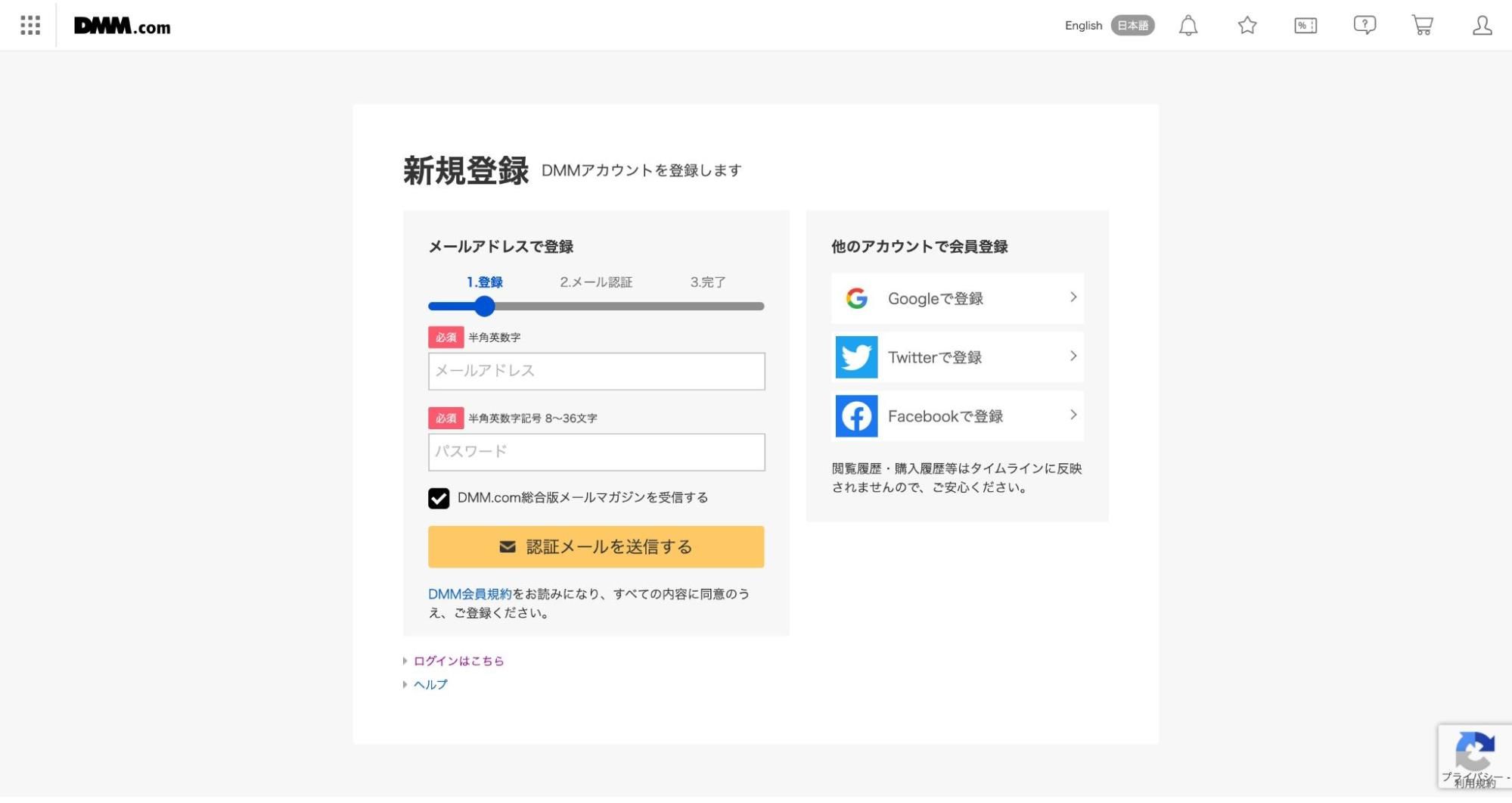The image size is (1512, 803).
Task: Click 新規登録 heading text
Action: coord(466,170)
